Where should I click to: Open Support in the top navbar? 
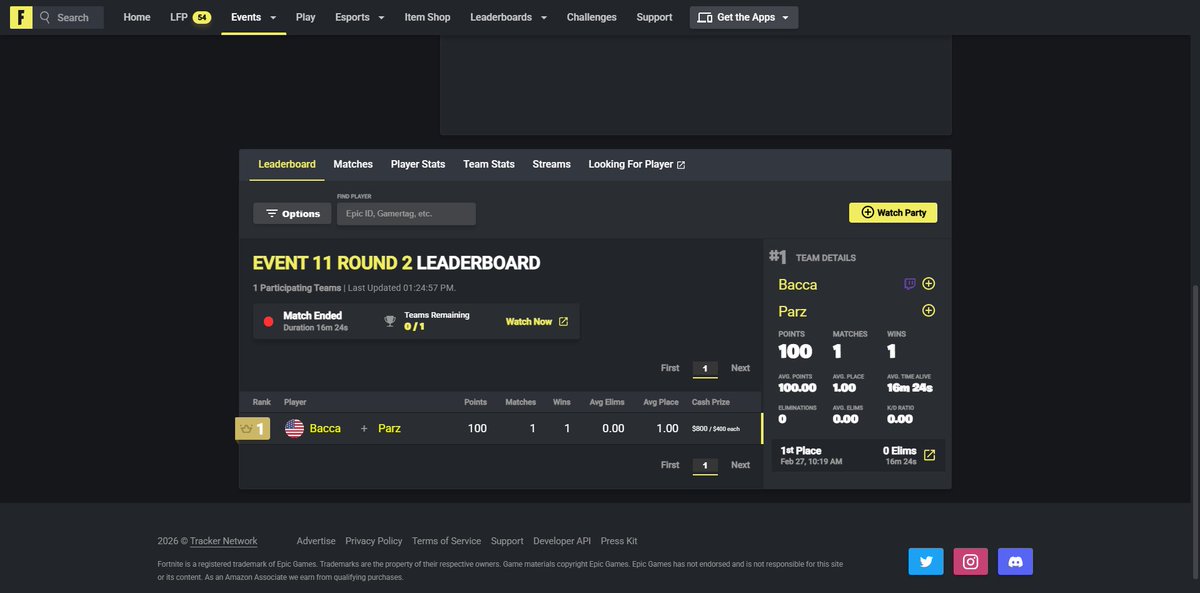coord(654,17)
